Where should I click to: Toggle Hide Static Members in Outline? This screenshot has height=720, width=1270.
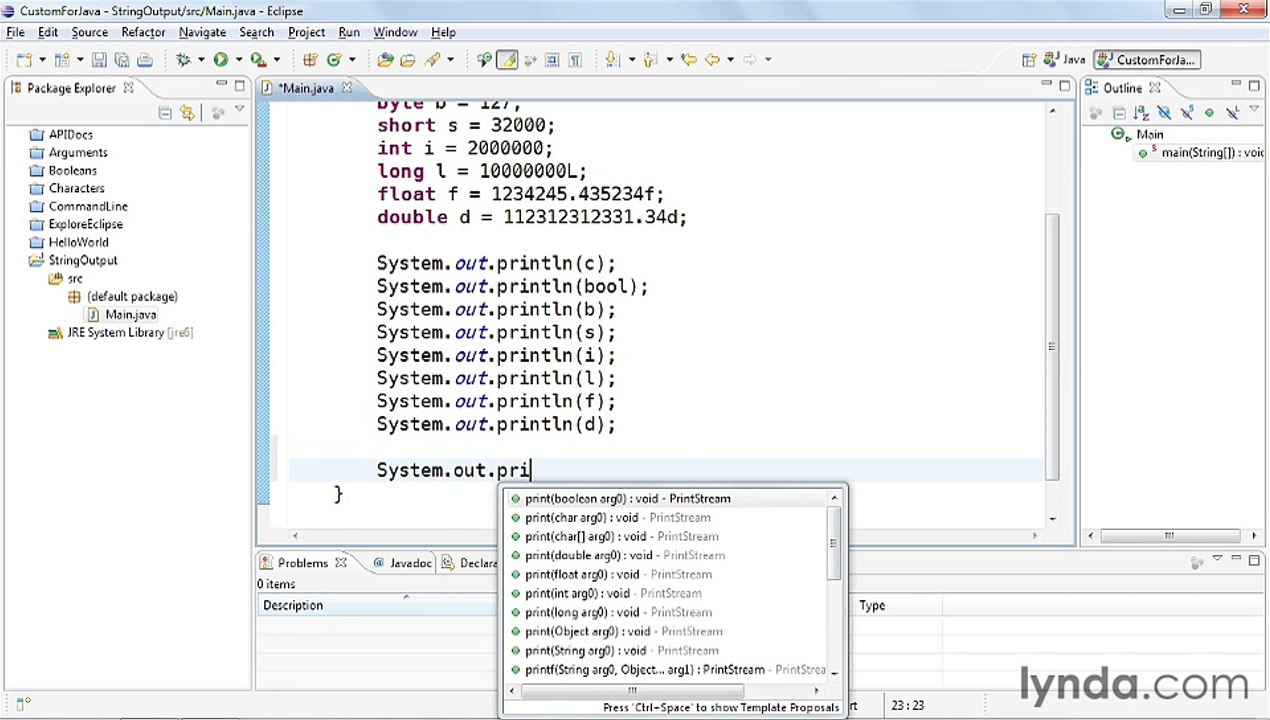point(1187,112)
